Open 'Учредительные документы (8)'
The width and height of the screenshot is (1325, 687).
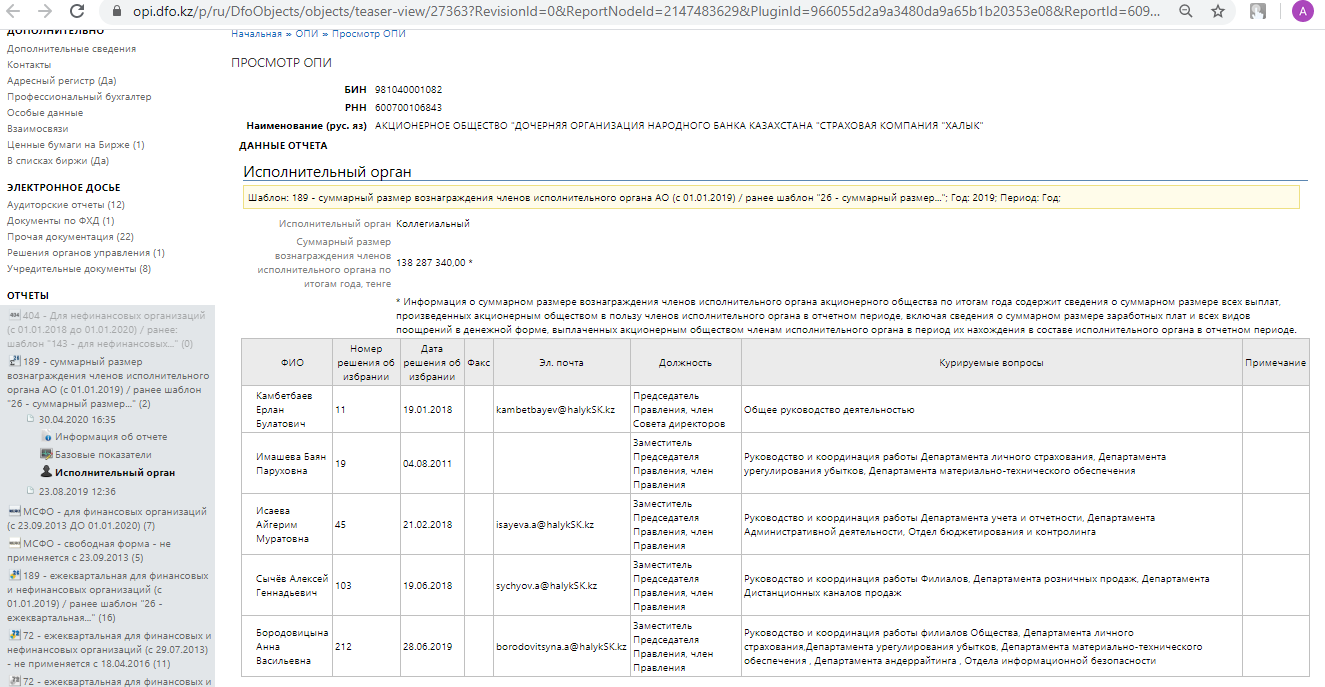[x=79, y=269]
